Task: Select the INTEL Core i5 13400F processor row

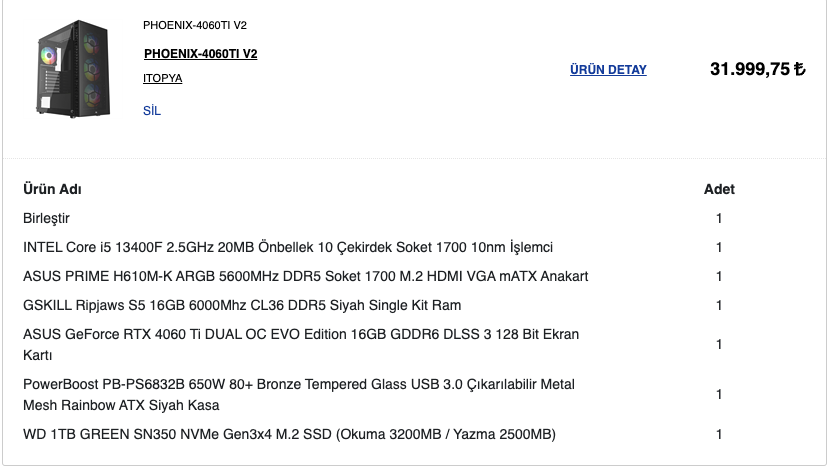Action: (x=288, y=247)
